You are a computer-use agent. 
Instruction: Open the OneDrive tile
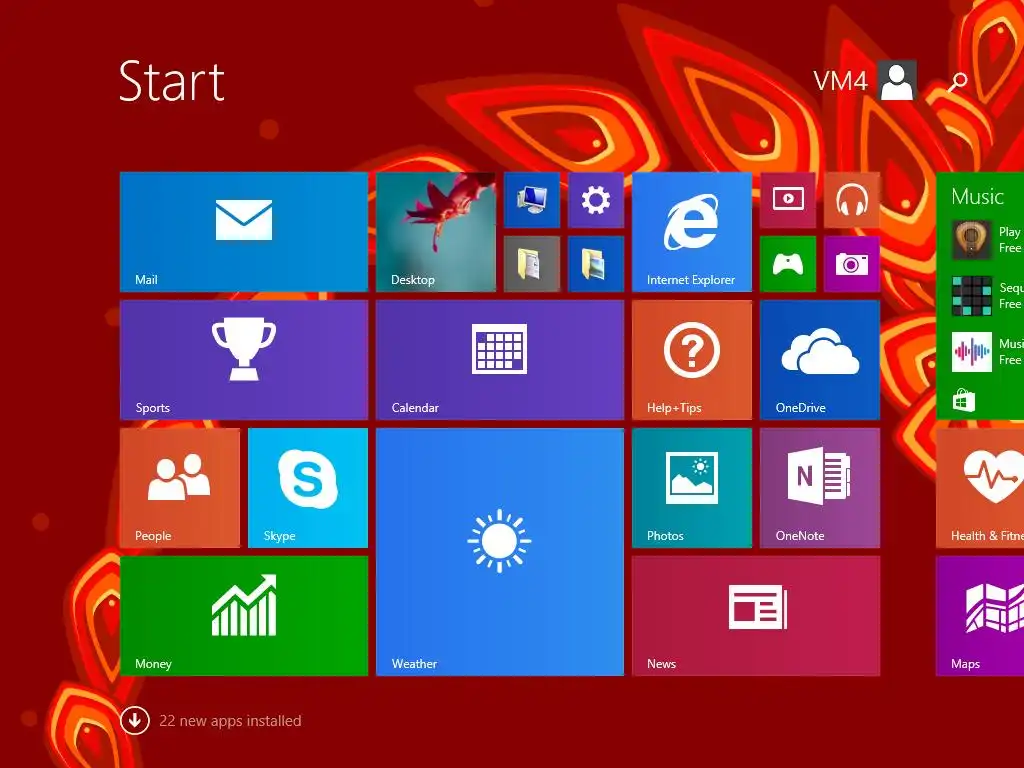point(820,360)
